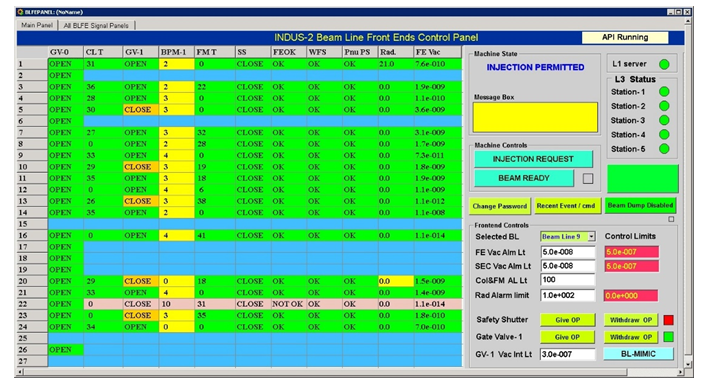Image resolution: width=716 pixels, height=391 pixels.
Task: Open the Selected BL dropdown
Action: coord(591,237)
